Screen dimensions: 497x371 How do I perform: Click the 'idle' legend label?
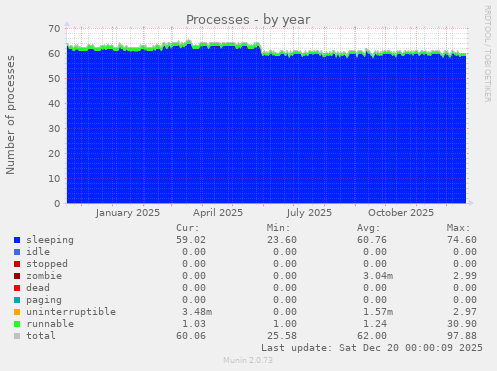pos(38,252)
